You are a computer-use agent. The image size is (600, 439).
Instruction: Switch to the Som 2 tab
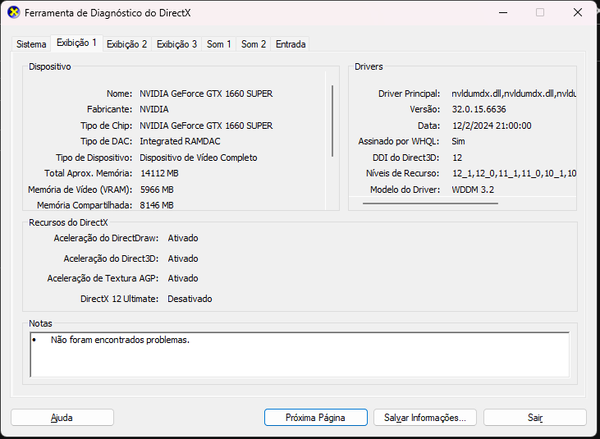point(254,44)
